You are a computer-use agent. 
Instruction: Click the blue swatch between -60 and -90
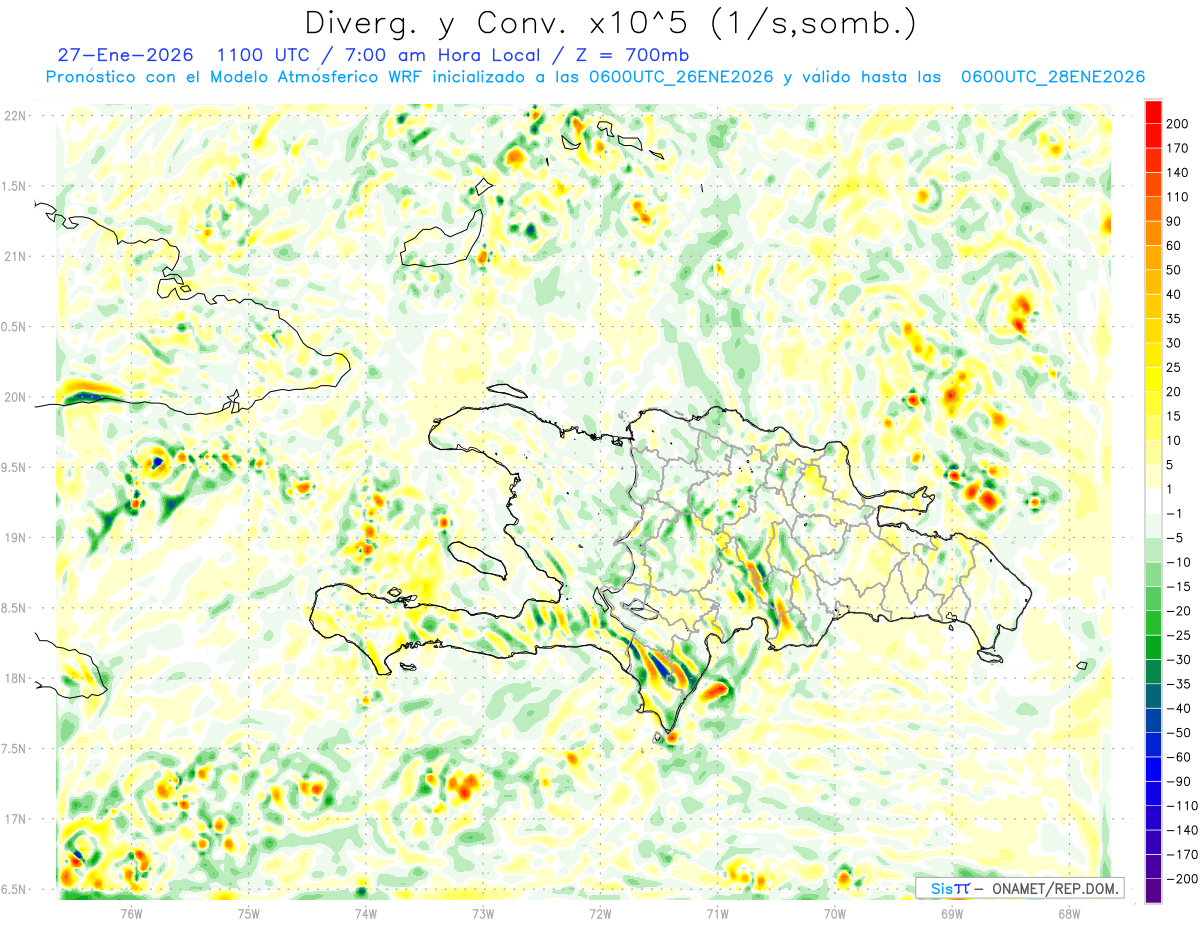click(x=1153, y=769)
